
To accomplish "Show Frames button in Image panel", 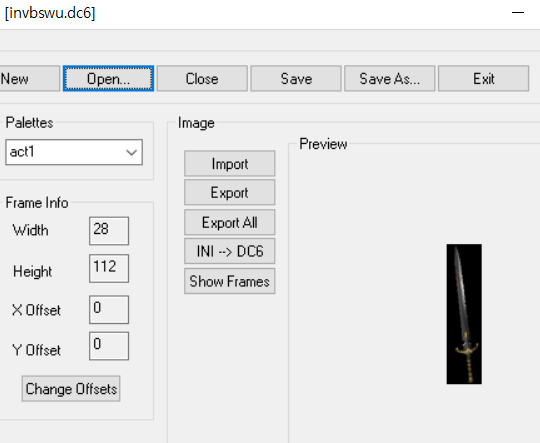I will [x=230, y=281].
